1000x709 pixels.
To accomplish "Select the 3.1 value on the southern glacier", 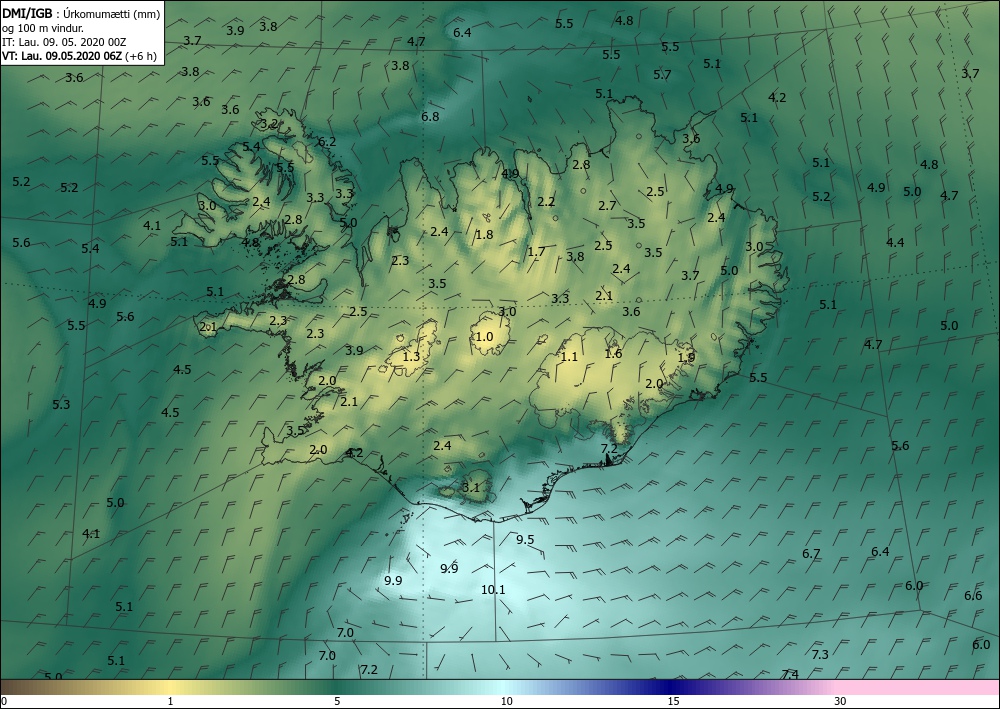I will click(471, 488).
